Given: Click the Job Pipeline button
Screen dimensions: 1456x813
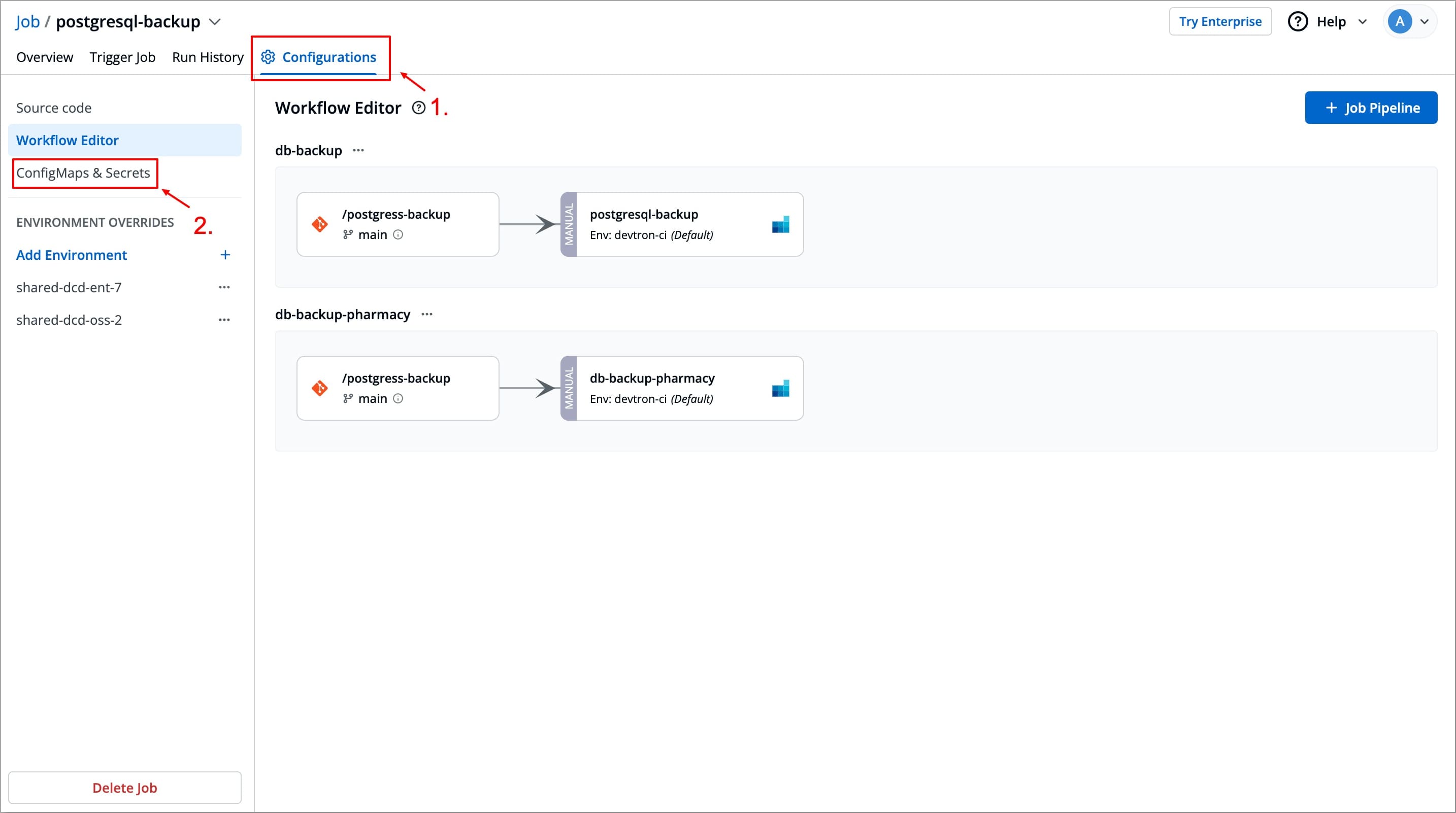Looking at the screenshot, I should pyautogui.click(x=1371, y=108).
